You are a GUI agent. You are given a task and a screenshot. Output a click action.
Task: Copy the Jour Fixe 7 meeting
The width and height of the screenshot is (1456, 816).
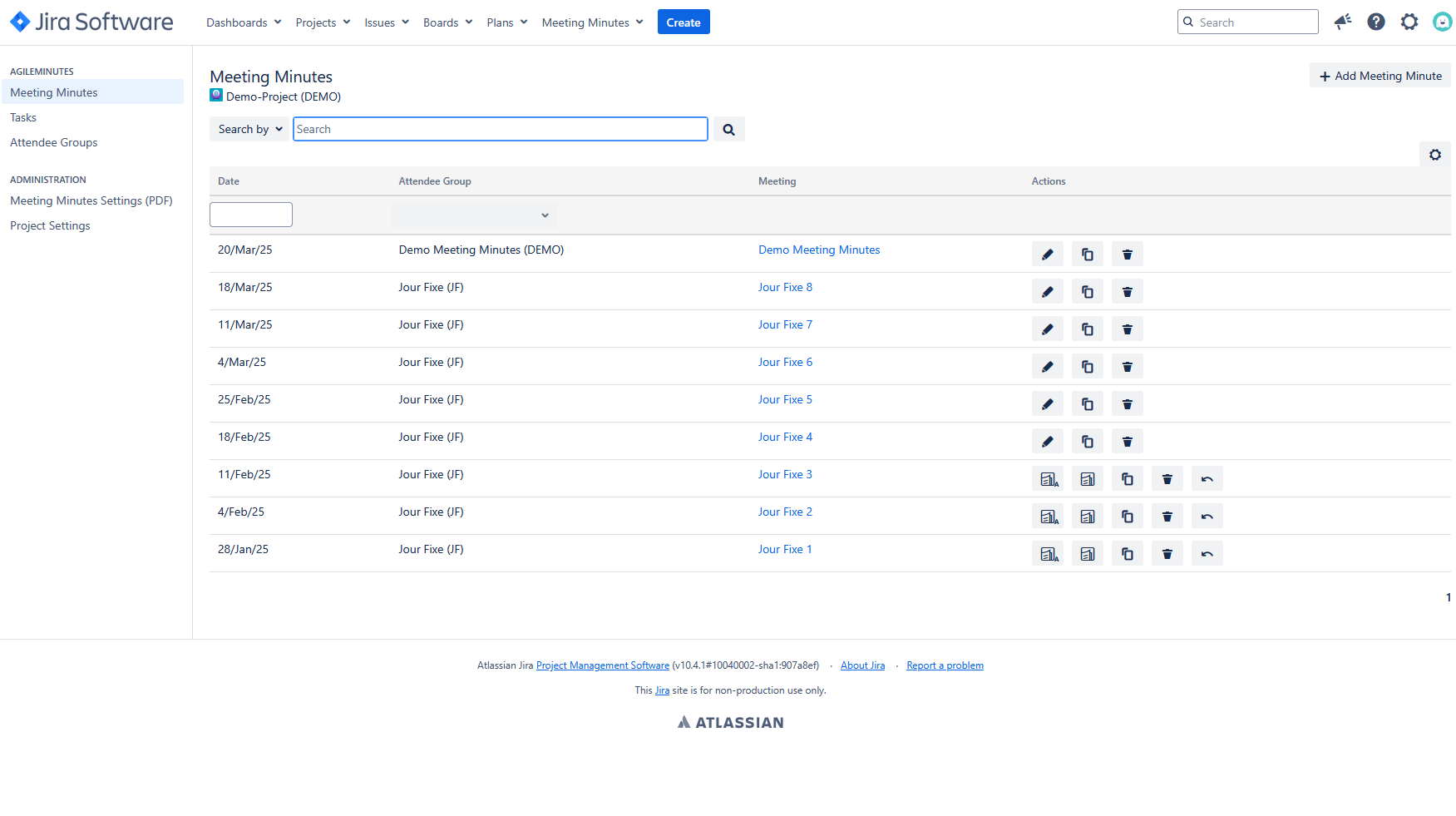(1087, 329)
